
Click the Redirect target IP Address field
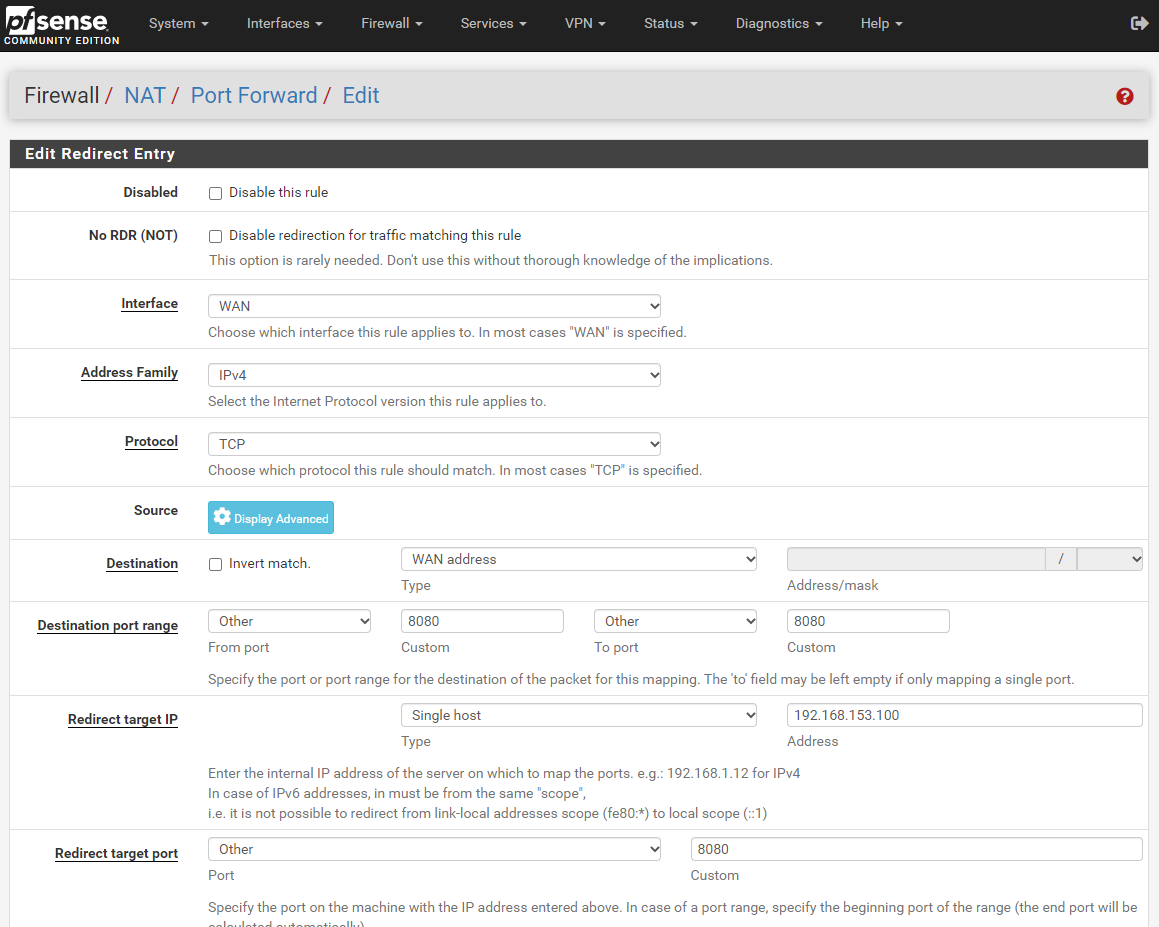[965, 715]
